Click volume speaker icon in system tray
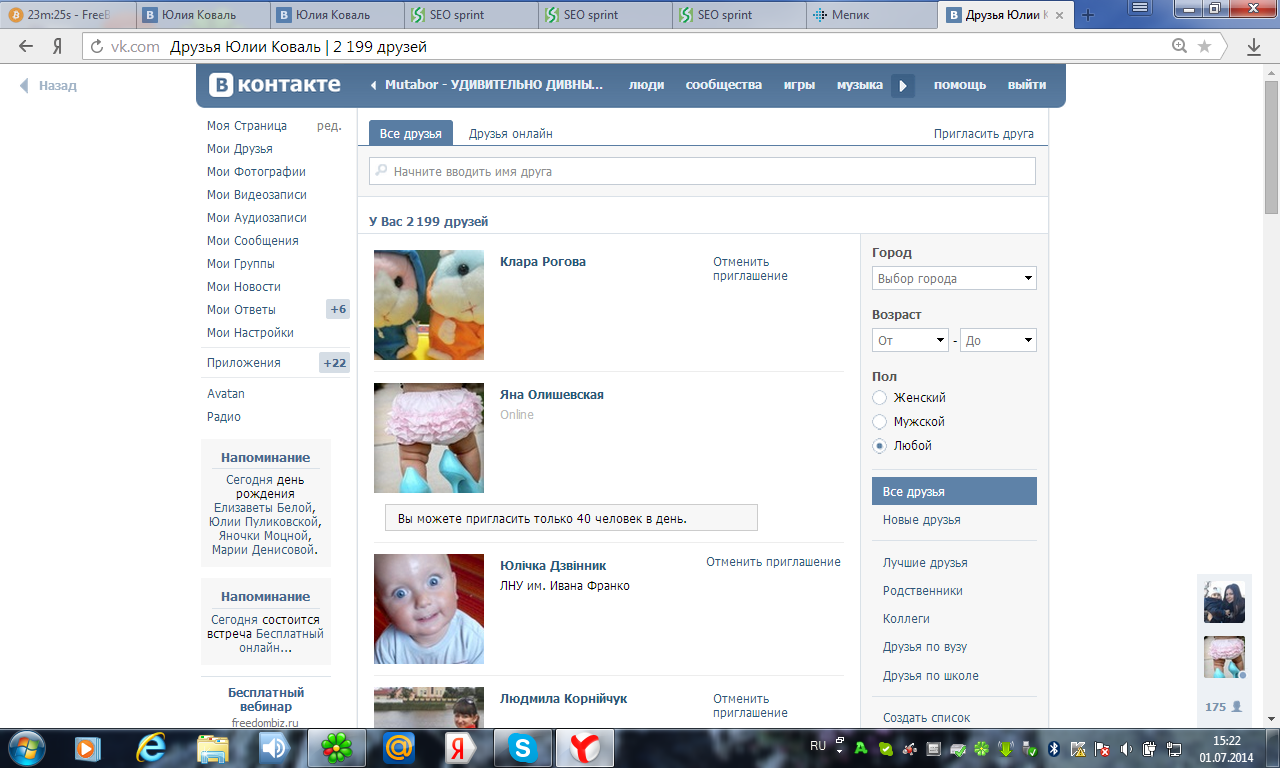The height and width of the screenshot is (768, 1280). [x=1126, y=747]
